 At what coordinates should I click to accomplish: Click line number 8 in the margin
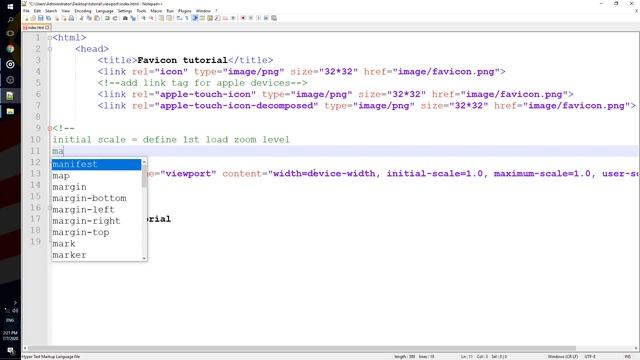click(x=38, y=117)
